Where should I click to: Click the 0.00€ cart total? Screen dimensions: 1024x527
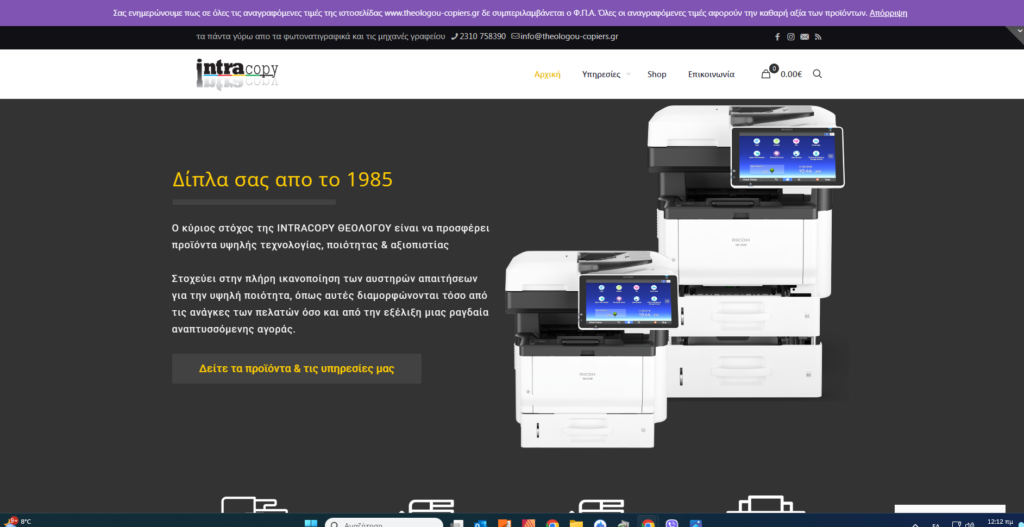click(x=791, y=74)
